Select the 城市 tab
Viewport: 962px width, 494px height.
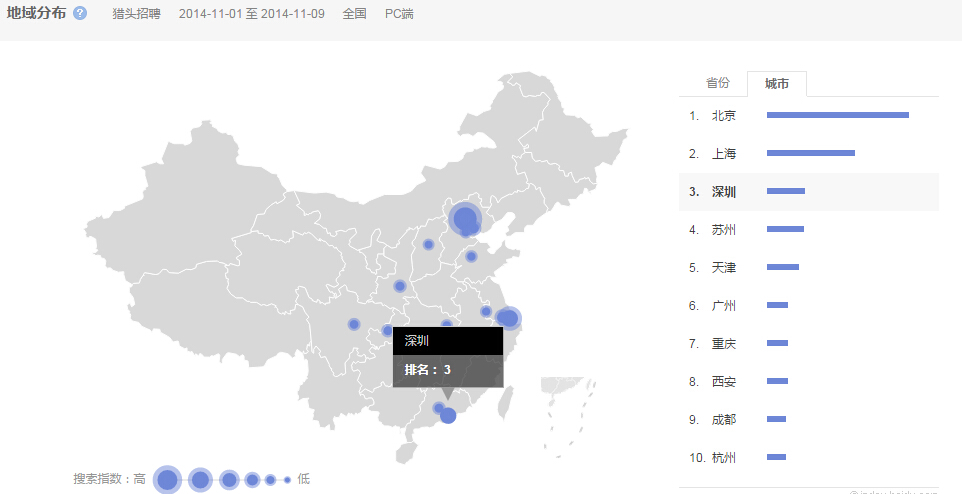776,84
